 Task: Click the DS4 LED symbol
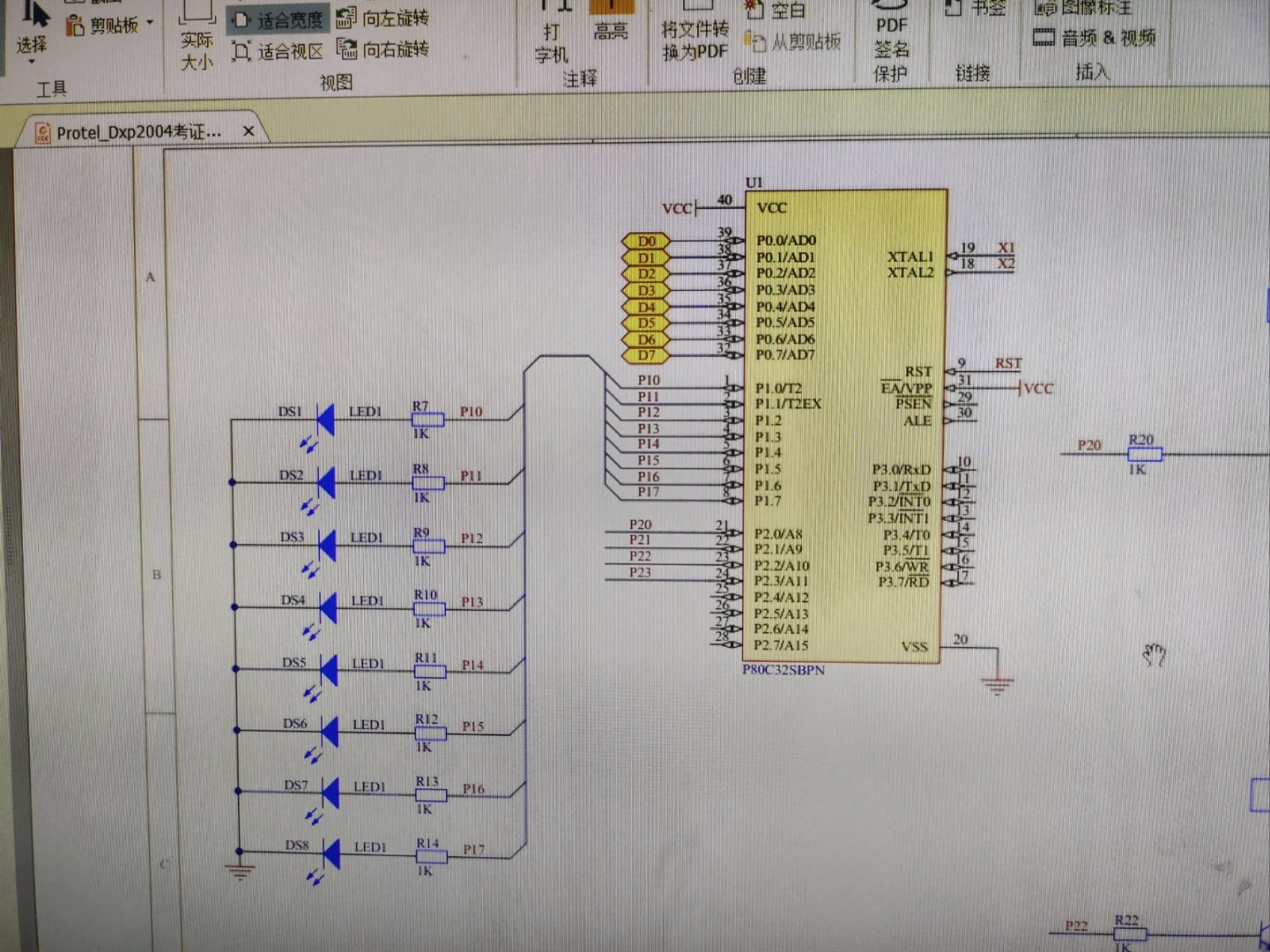(327, 607)
